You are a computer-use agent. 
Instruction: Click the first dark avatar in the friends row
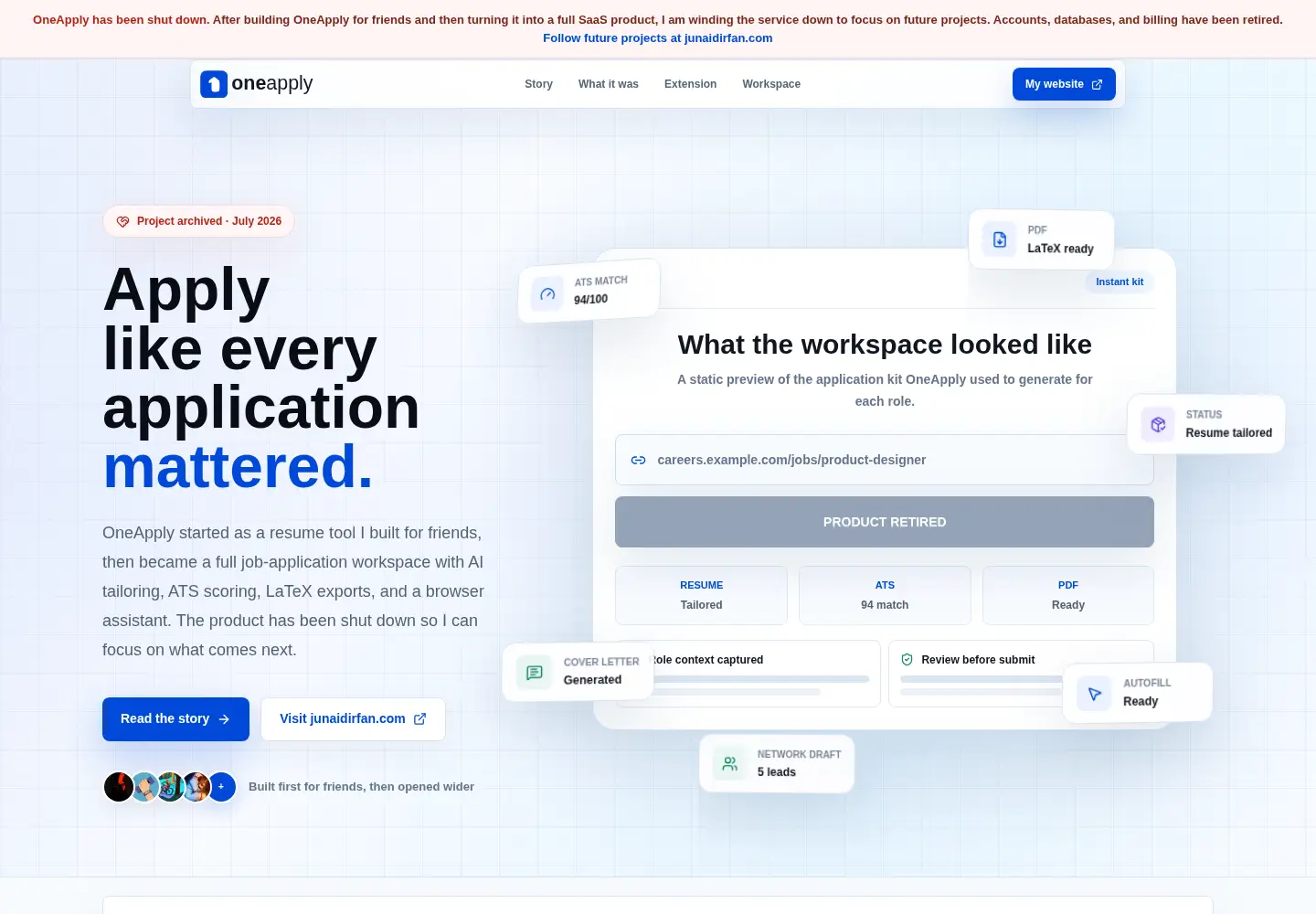pos(119,787)
